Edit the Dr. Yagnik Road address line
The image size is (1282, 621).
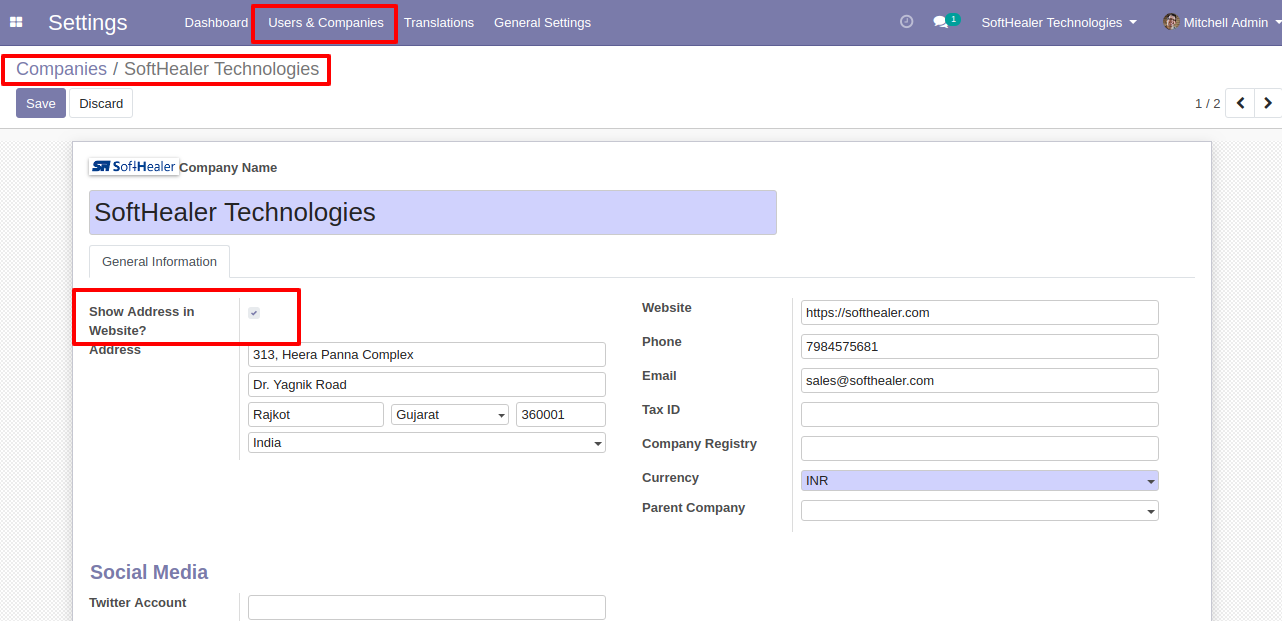click(427, 384)
